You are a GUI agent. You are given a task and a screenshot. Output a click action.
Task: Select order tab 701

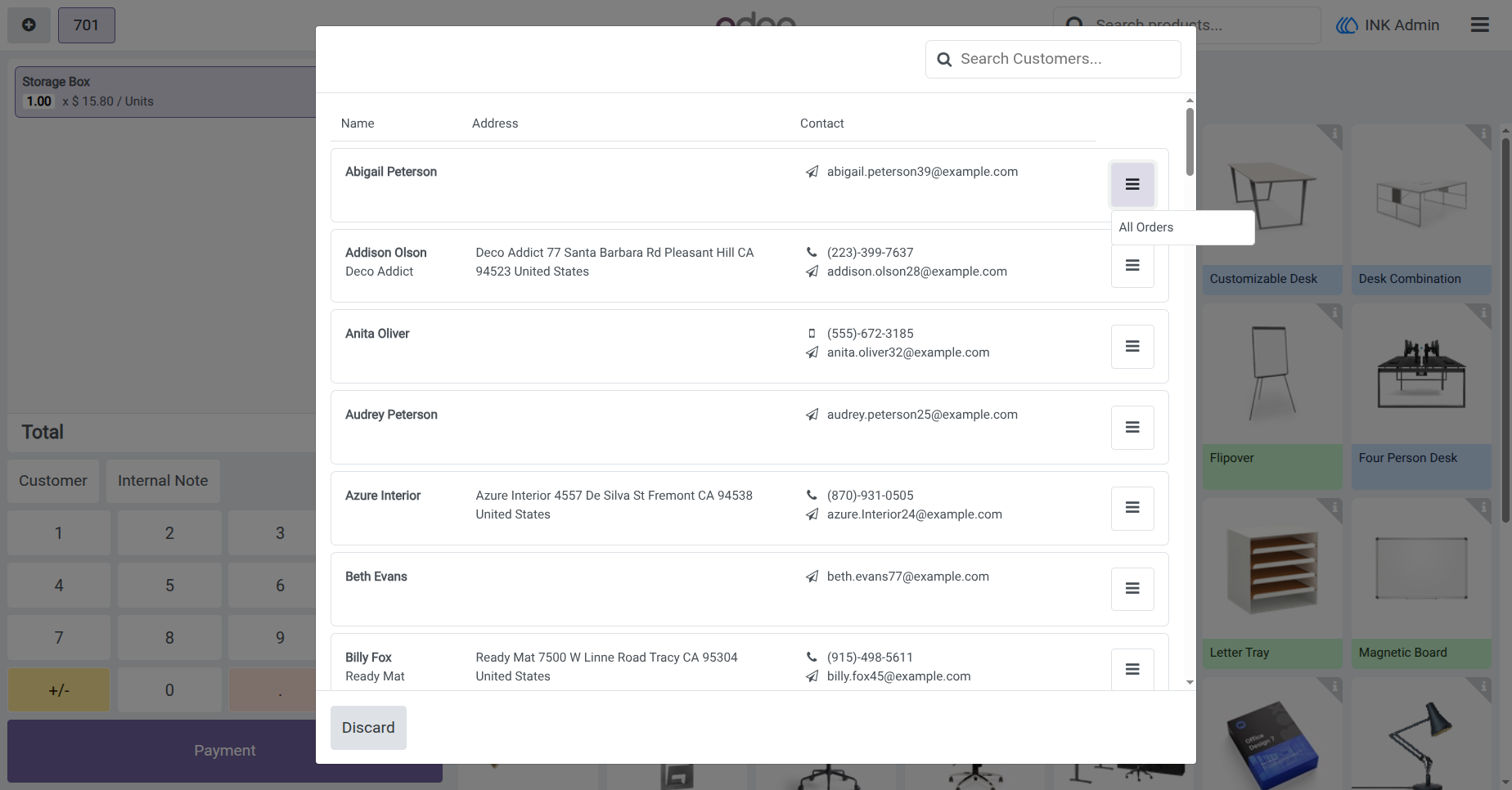[x=86, y=25]
